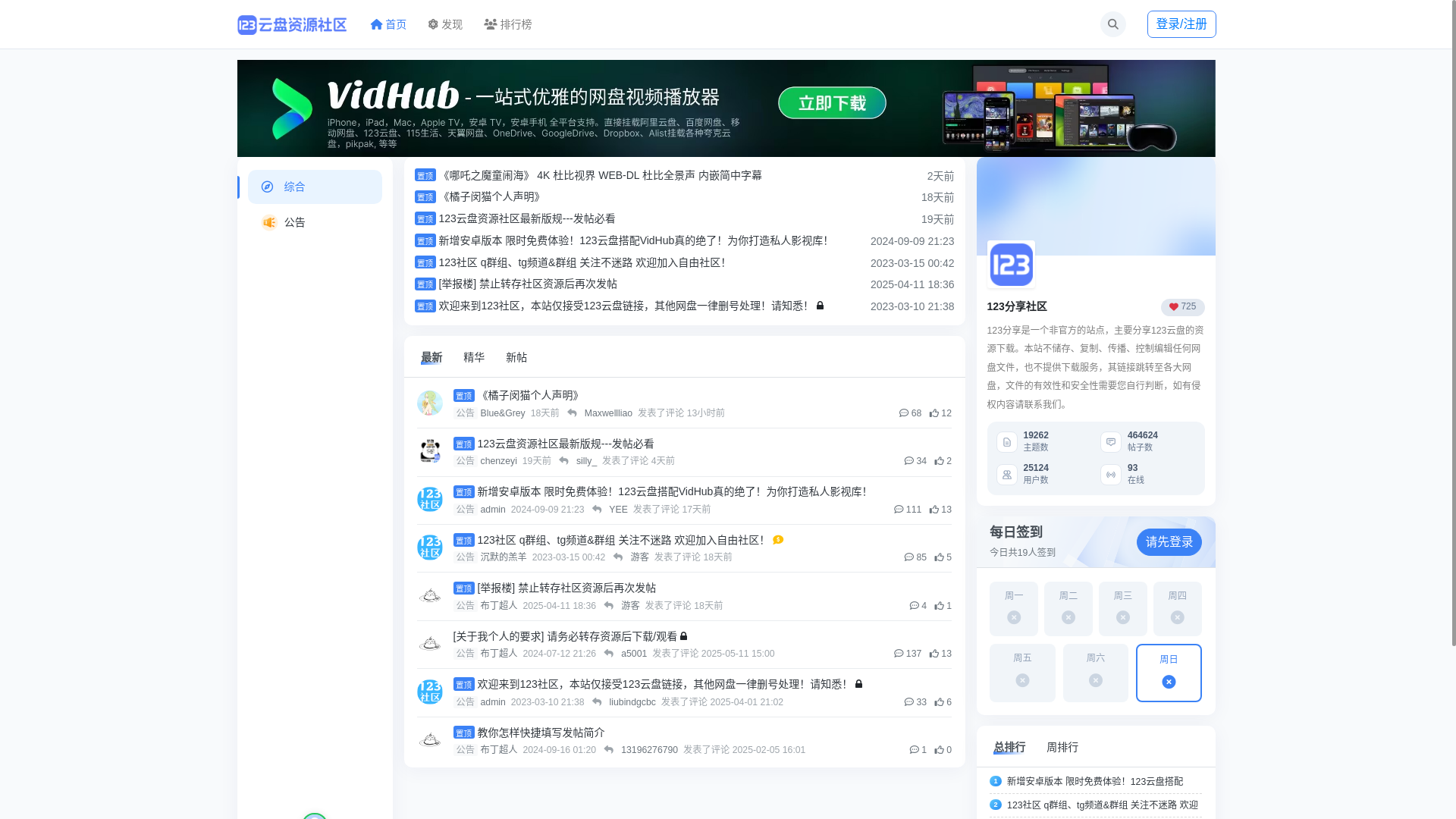
Task: Select the 周四 check-in box
Action: [x=1178, y=609]
